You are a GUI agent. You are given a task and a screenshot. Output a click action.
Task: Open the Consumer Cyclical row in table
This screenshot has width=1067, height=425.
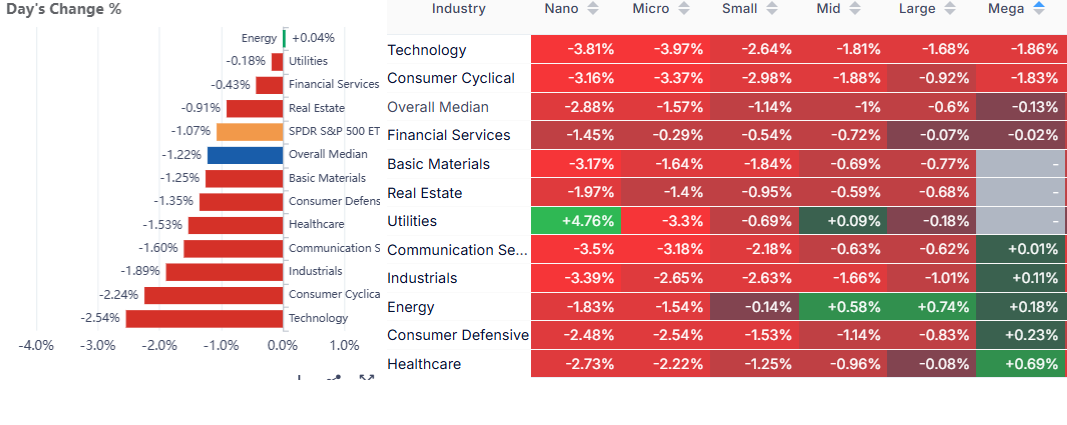click(450, 78)
